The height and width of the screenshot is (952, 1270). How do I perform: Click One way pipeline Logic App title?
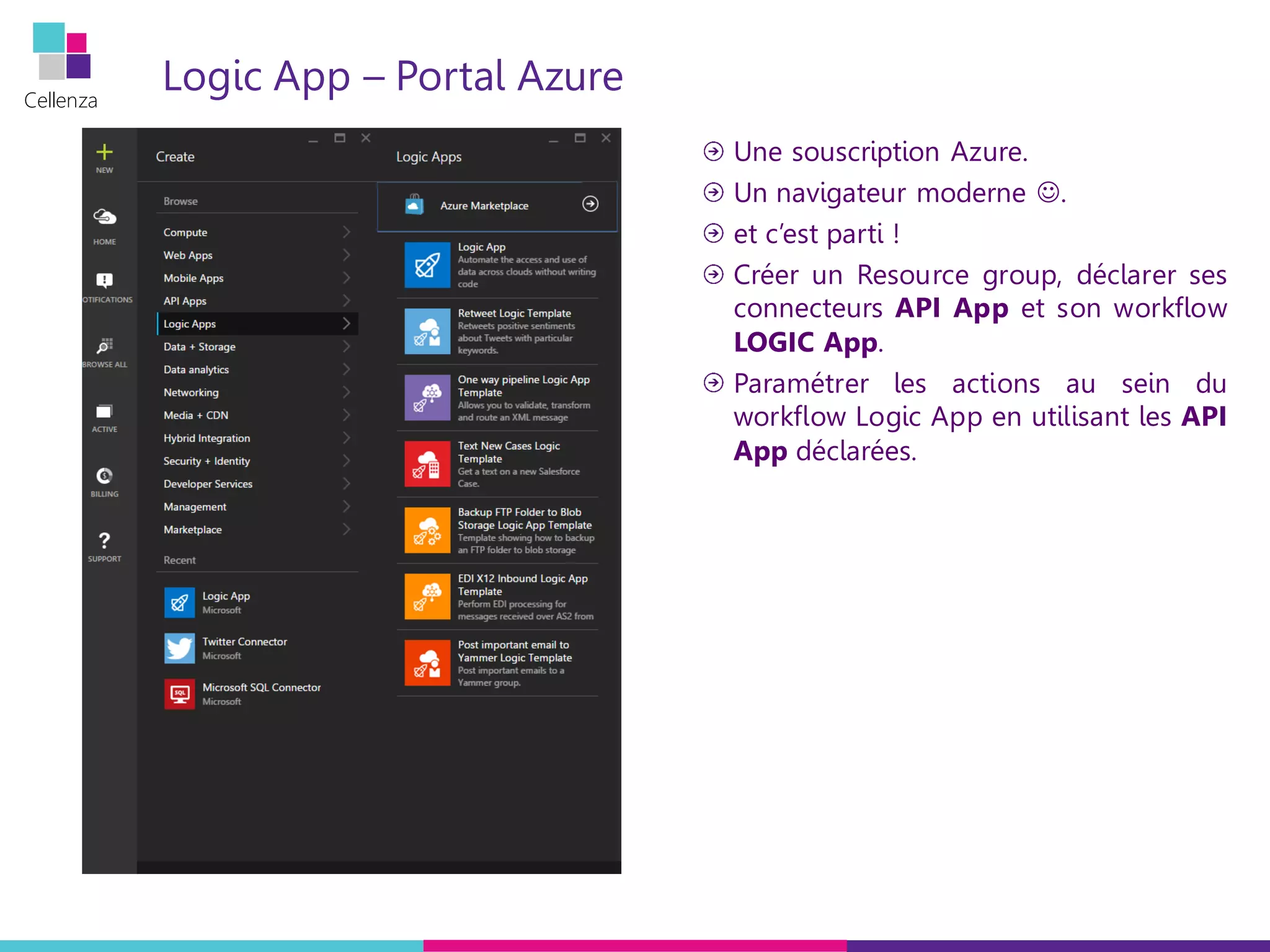coord(524,386)
